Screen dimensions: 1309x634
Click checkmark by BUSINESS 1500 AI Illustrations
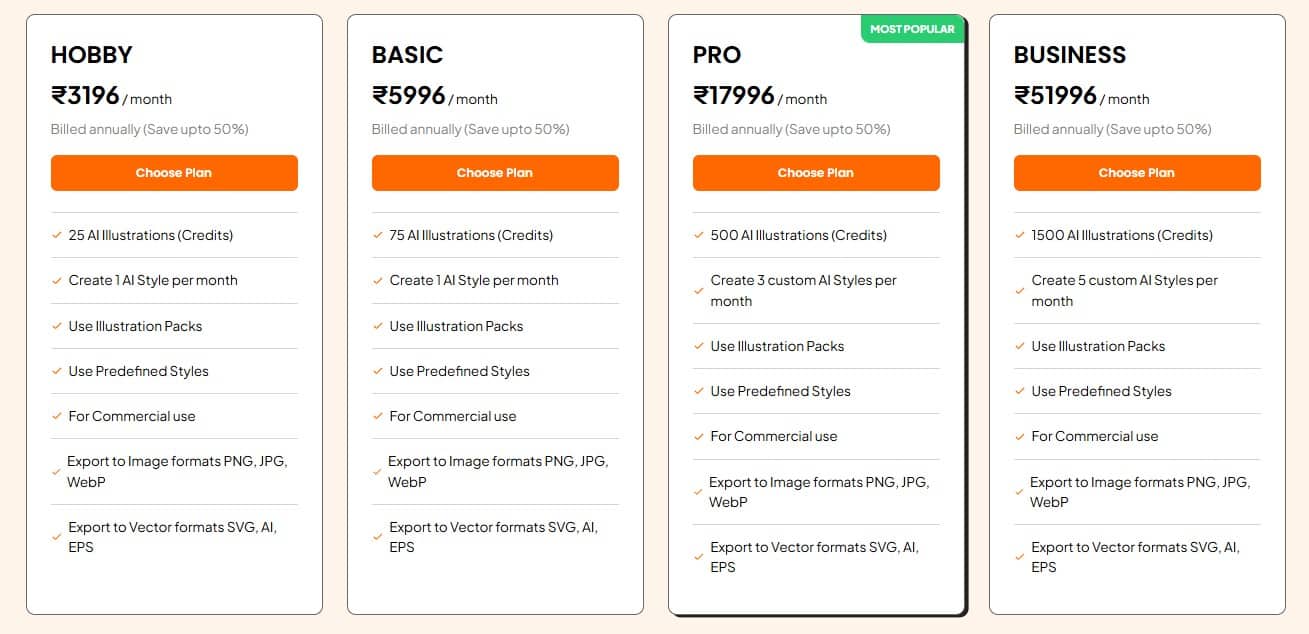coord(1020,235)
